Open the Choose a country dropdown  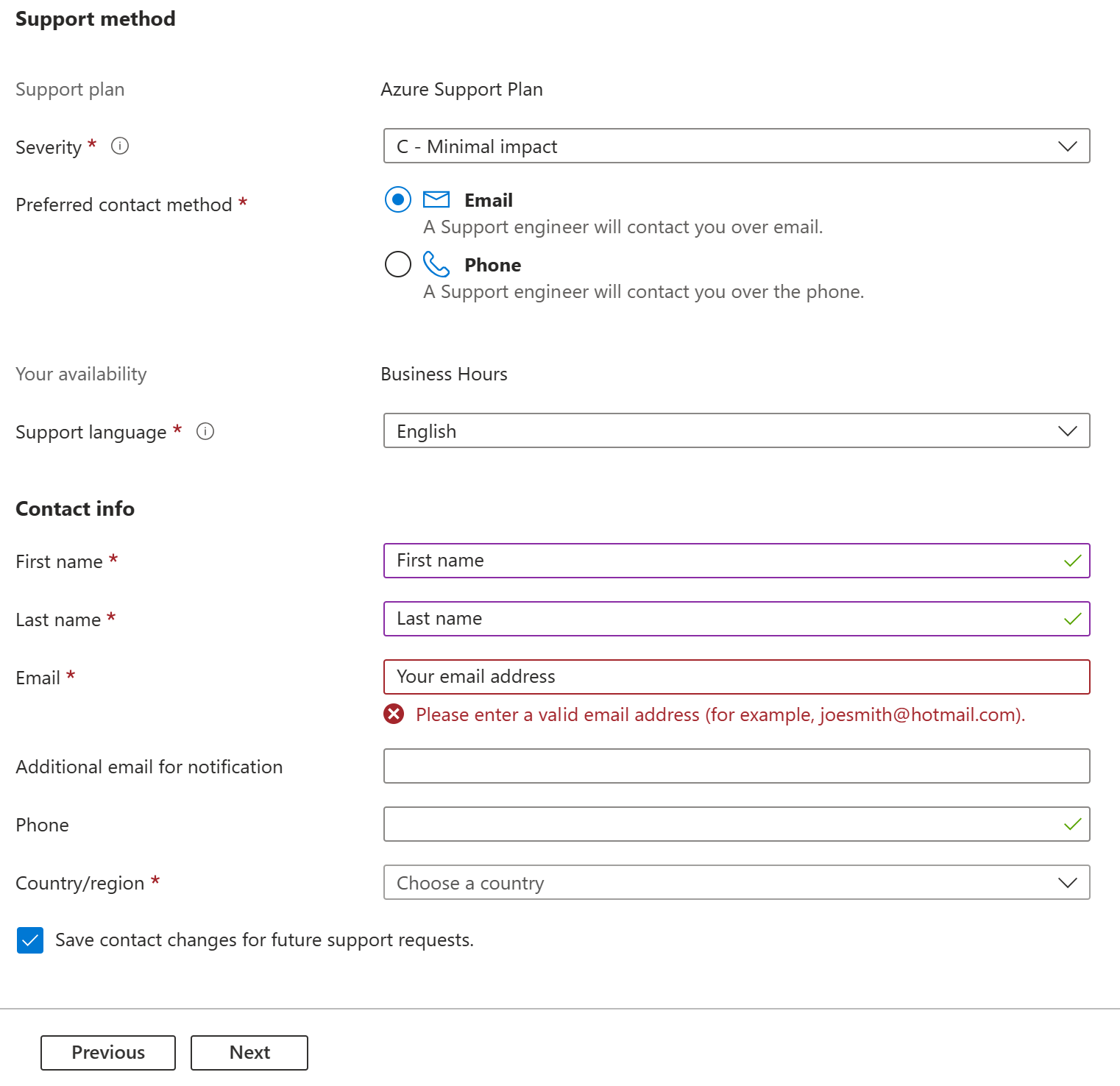click(736, 882)
